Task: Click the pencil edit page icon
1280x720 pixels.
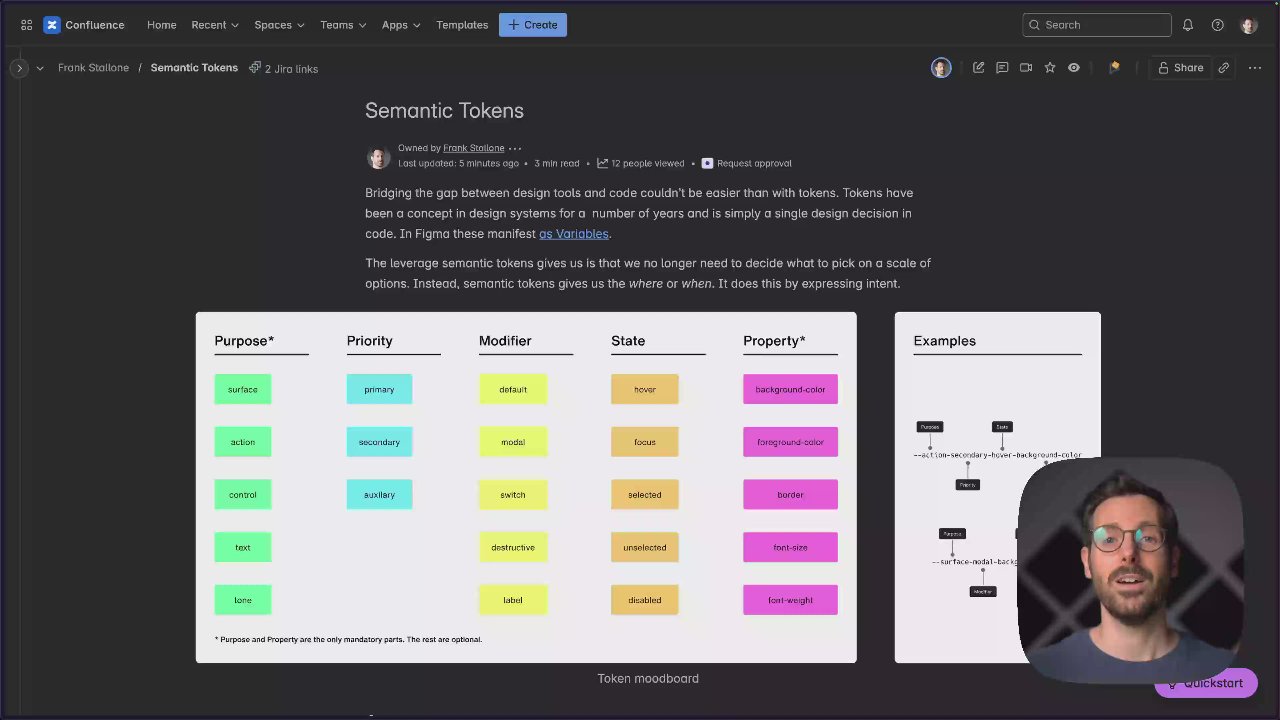Action: (x=978, y=68)
